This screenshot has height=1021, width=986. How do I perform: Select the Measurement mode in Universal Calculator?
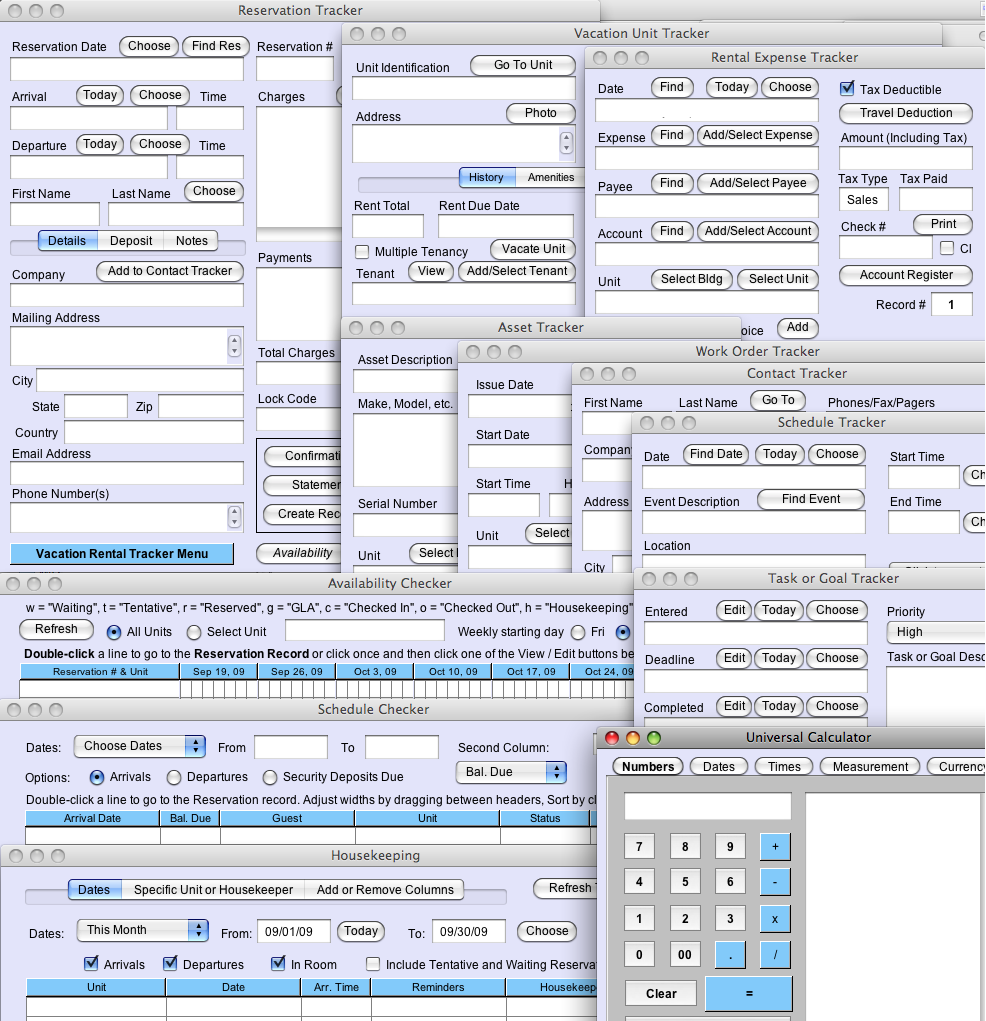(870, 767)
